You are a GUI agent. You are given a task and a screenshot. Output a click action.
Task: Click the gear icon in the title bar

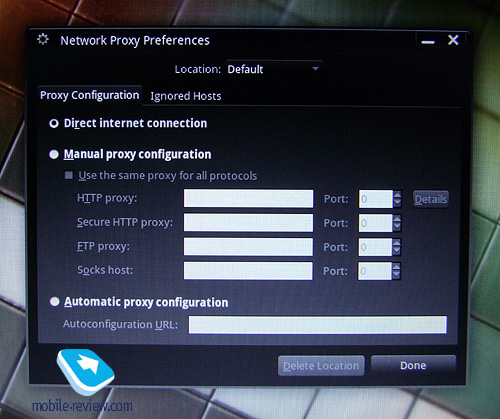[43, 39]
